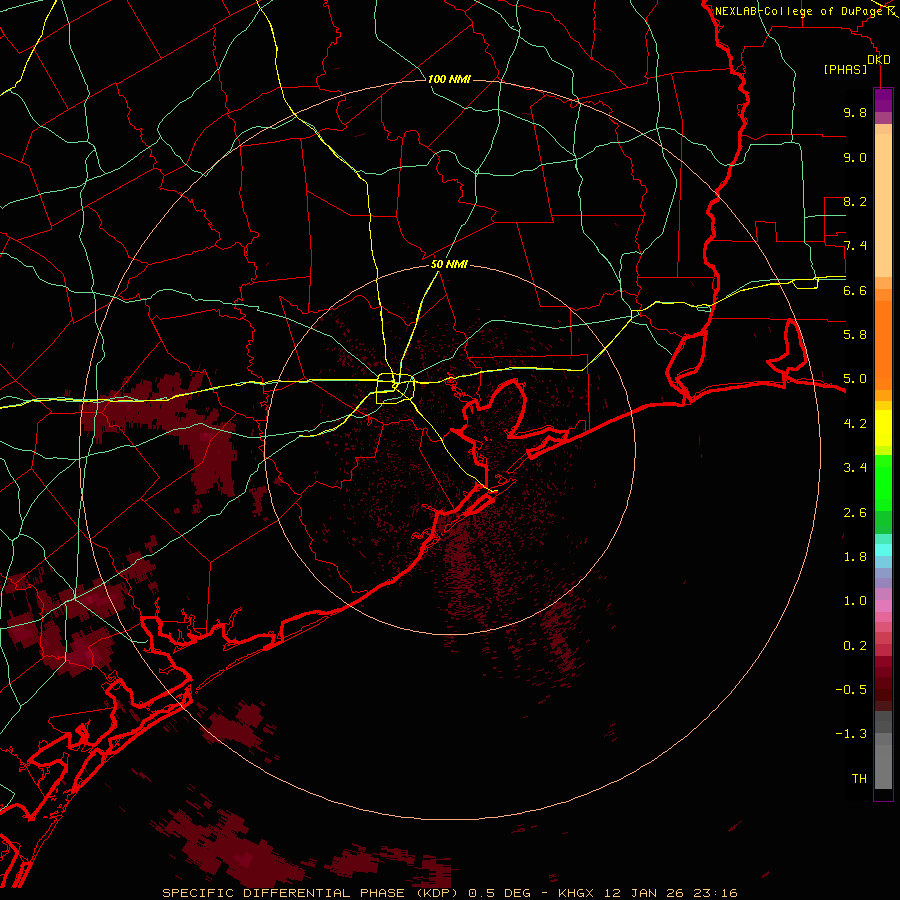Click the TH threshold label

coord(859,779)
